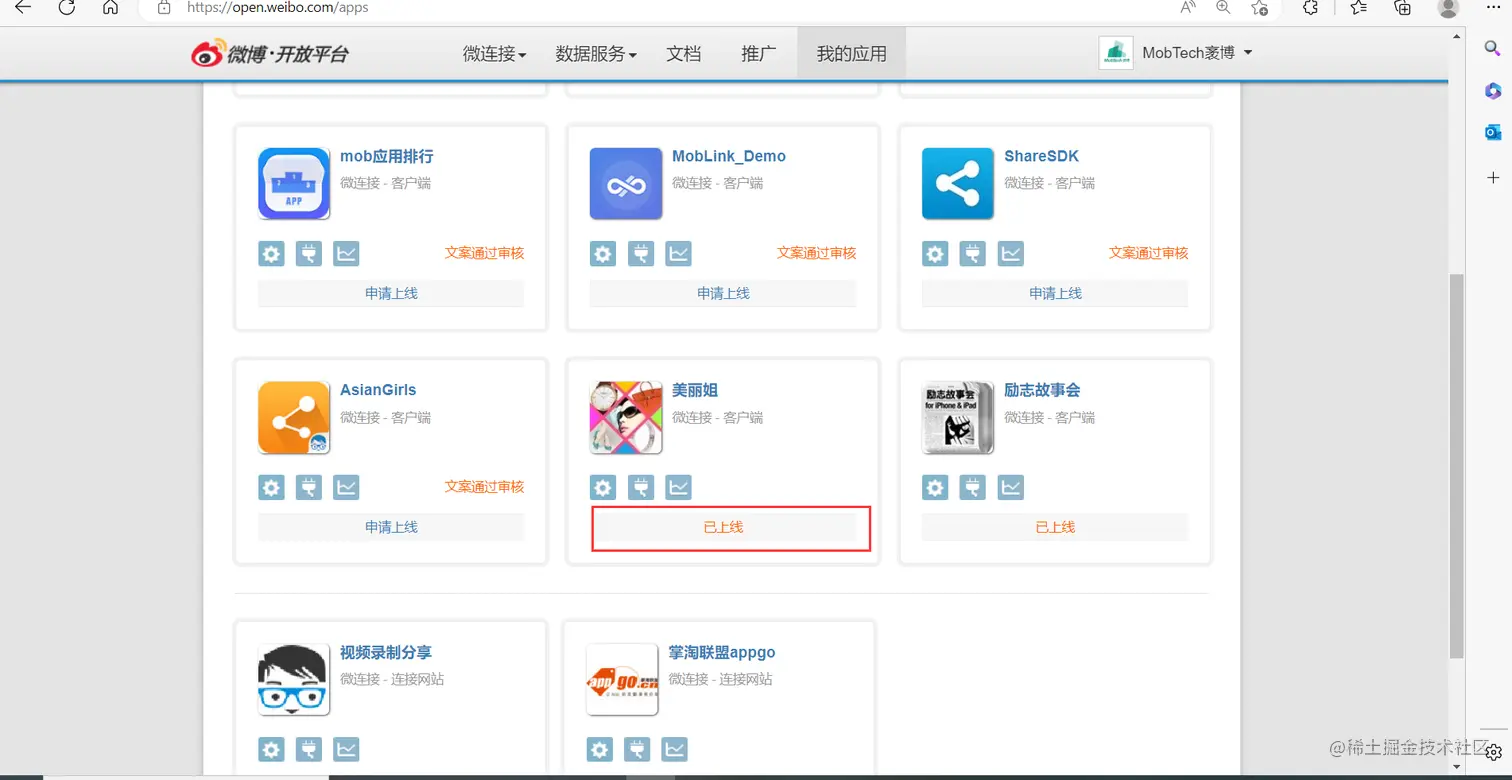Image resolution: width=1512 pixels, height=780 pixels.
Task: Click 申请上线 button for ShareSDK
Action: (1055, 293)
